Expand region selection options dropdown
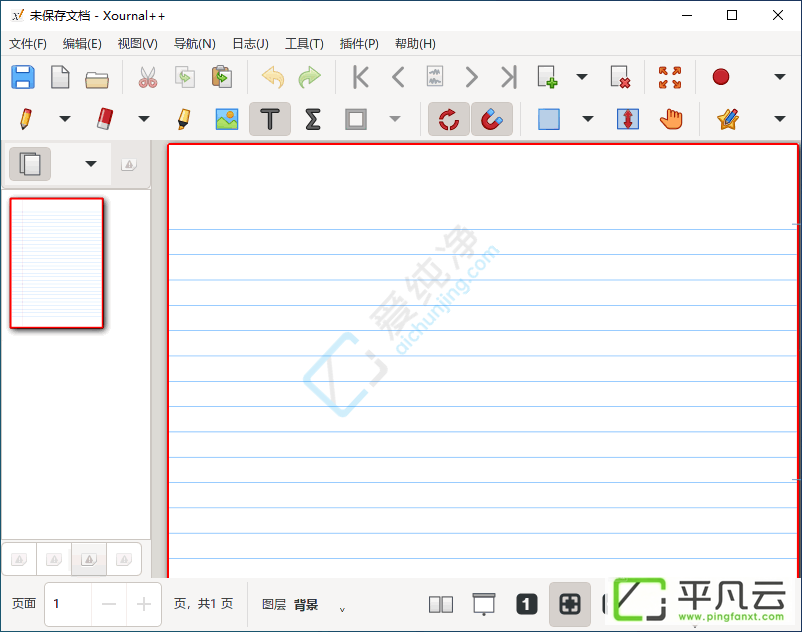 (x=588, y=119)
